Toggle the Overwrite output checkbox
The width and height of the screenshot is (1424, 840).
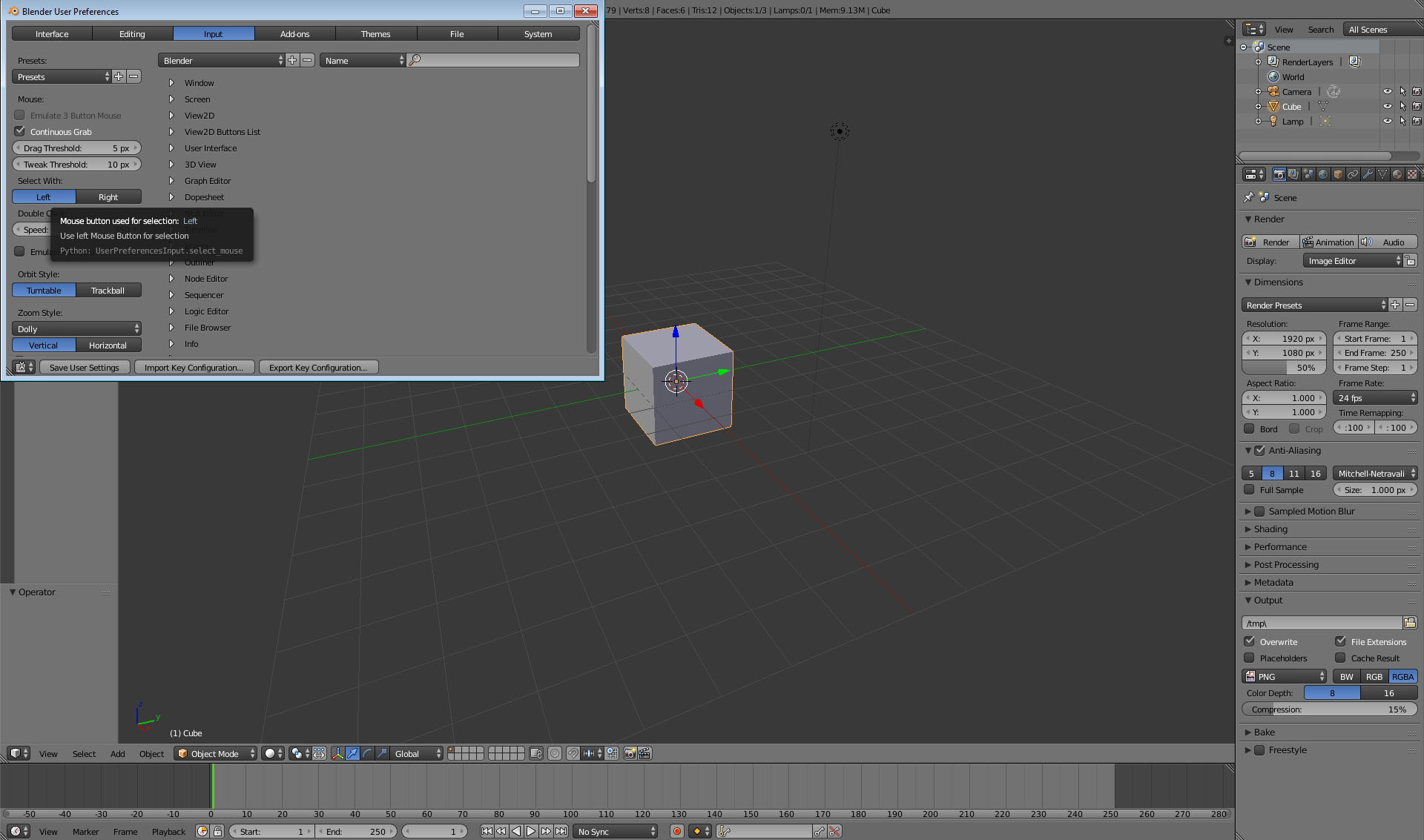pos(1249,641)
